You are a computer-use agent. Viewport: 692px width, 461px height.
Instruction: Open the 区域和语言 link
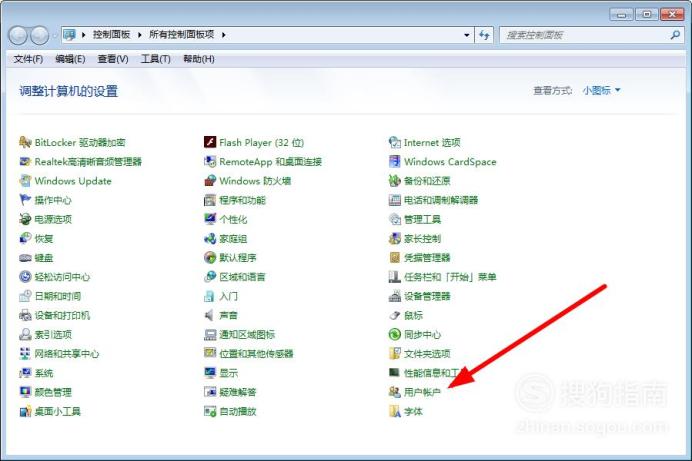click(242, 277)
